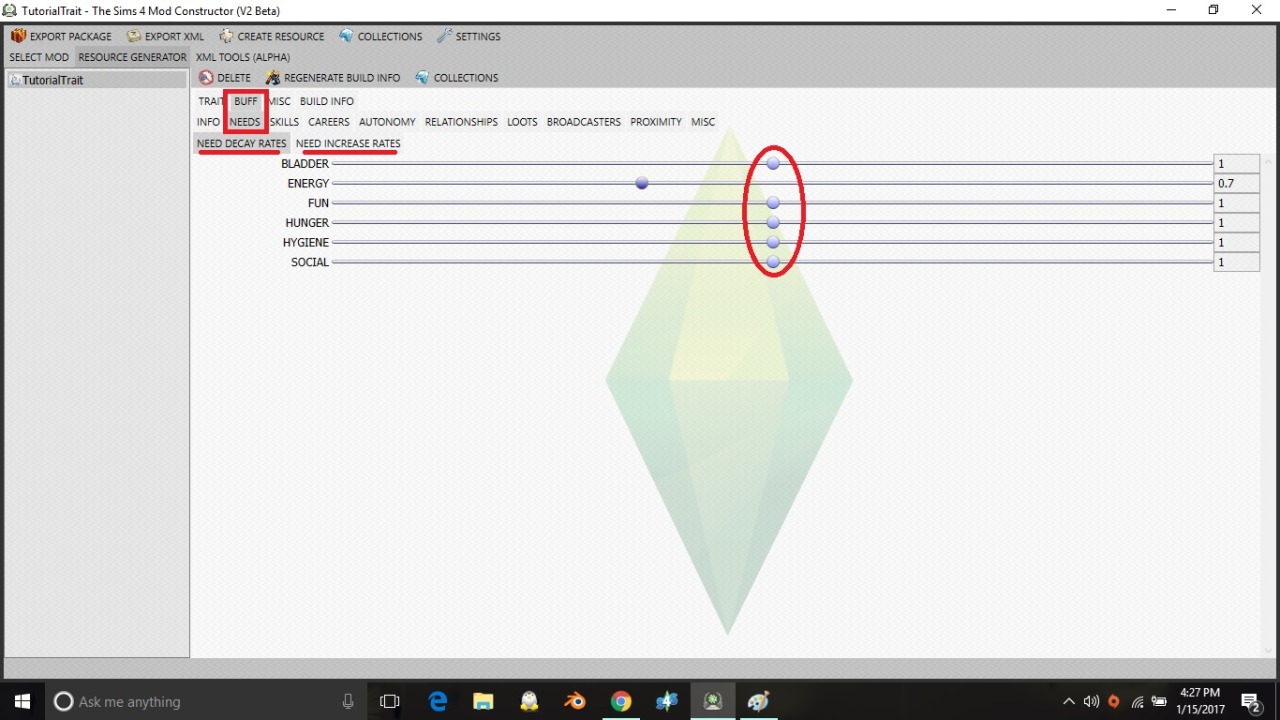Open the Skills sub-tab
This screenshot has height=720, width=1280.
[x=284, y=122]
